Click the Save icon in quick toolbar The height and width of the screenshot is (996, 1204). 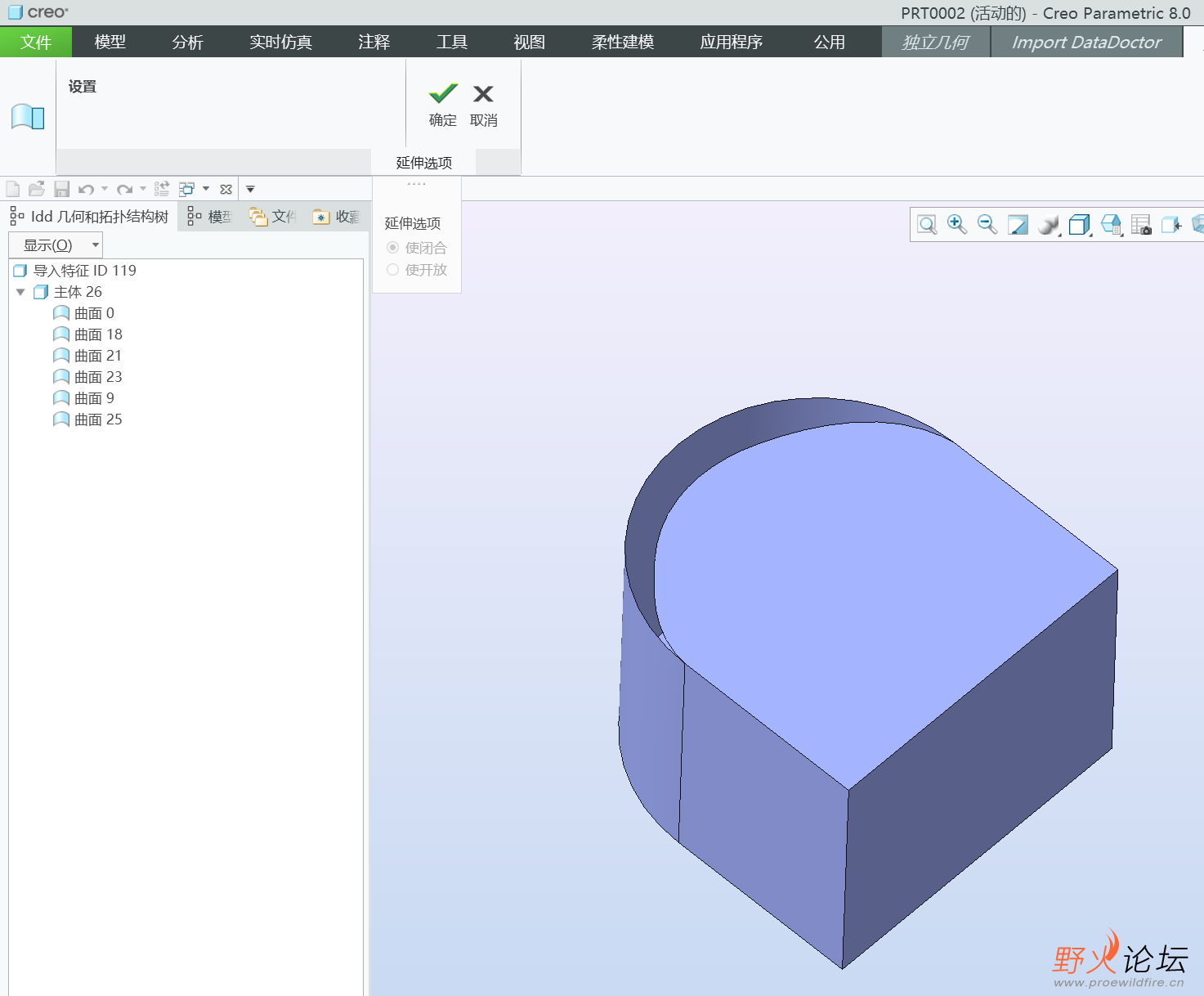click(x=61, y=189)
